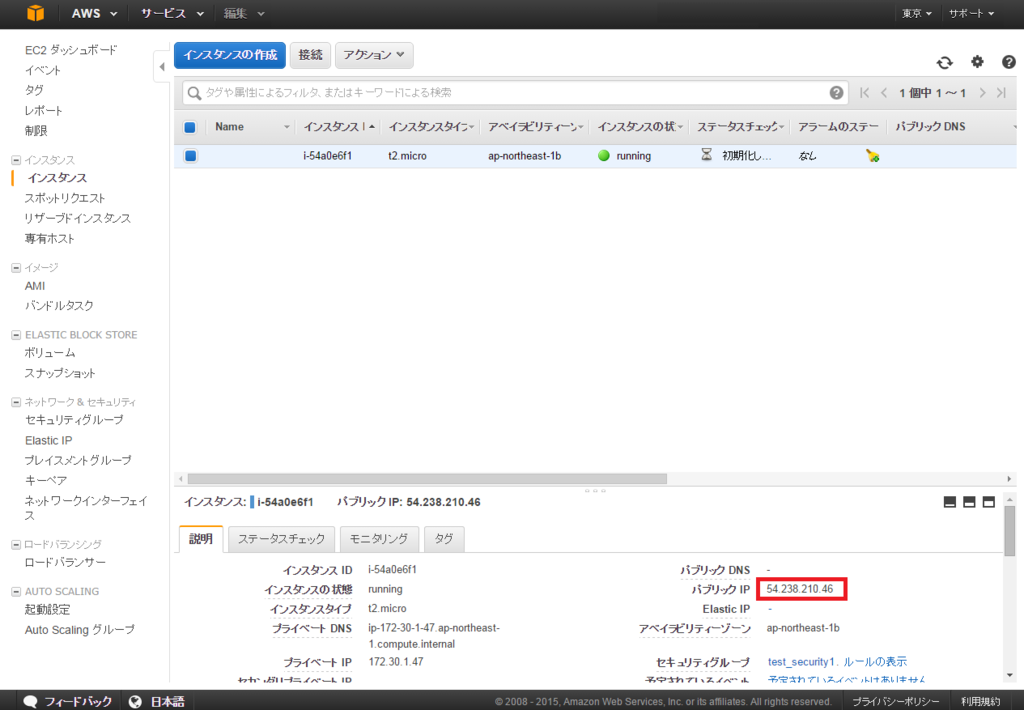The width and height of the screenshot is (1024, 710).
Task: Open the サービス dropdown menu
Action: [x=172, y=14]
